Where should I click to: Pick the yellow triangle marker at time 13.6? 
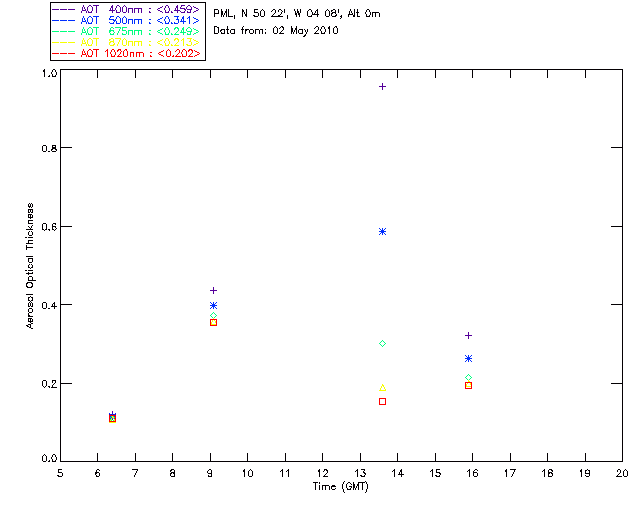[x=382, y=387]
